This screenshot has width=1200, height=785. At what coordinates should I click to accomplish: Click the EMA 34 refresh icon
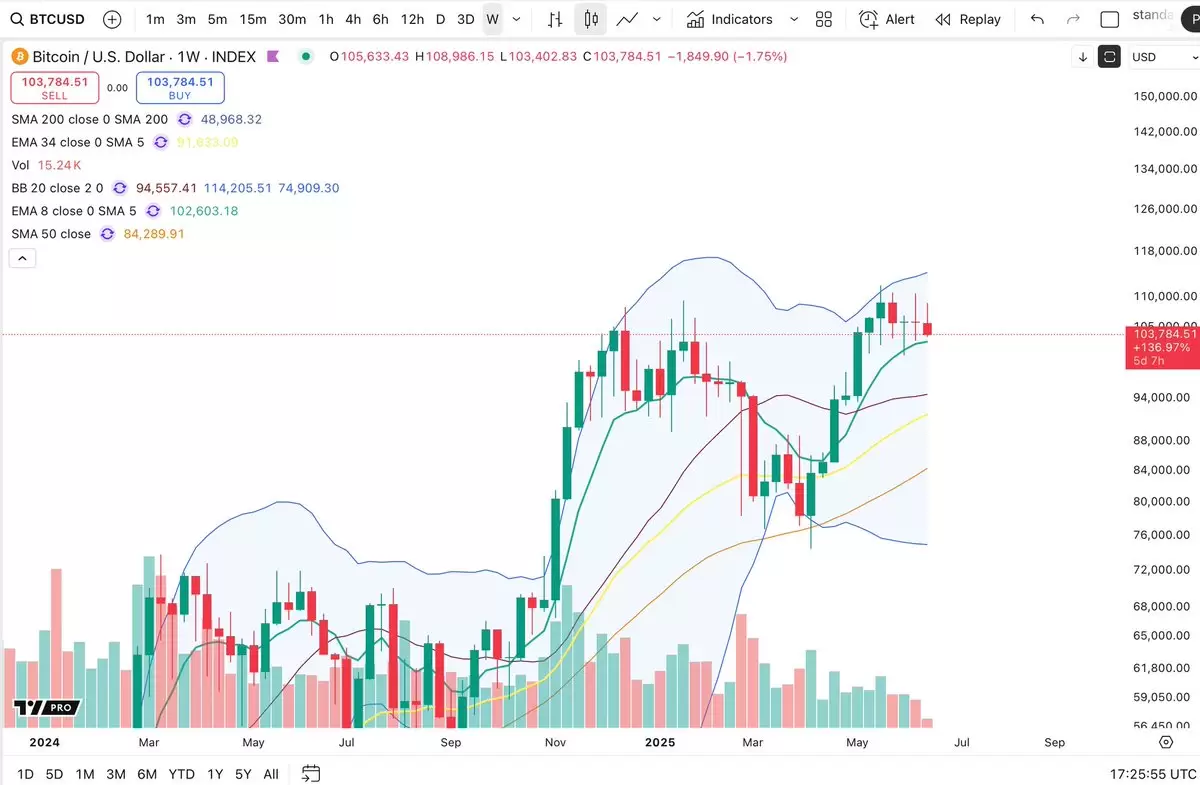(x=161, y=142)
